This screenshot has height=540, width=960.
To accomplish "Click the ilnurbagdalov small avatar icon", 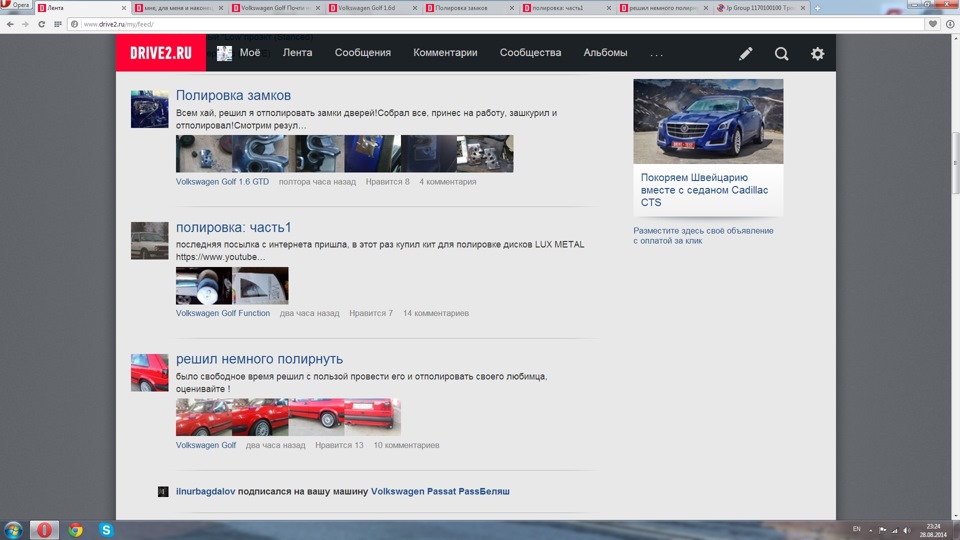I will pyautogui.click(x=163, y=492).
